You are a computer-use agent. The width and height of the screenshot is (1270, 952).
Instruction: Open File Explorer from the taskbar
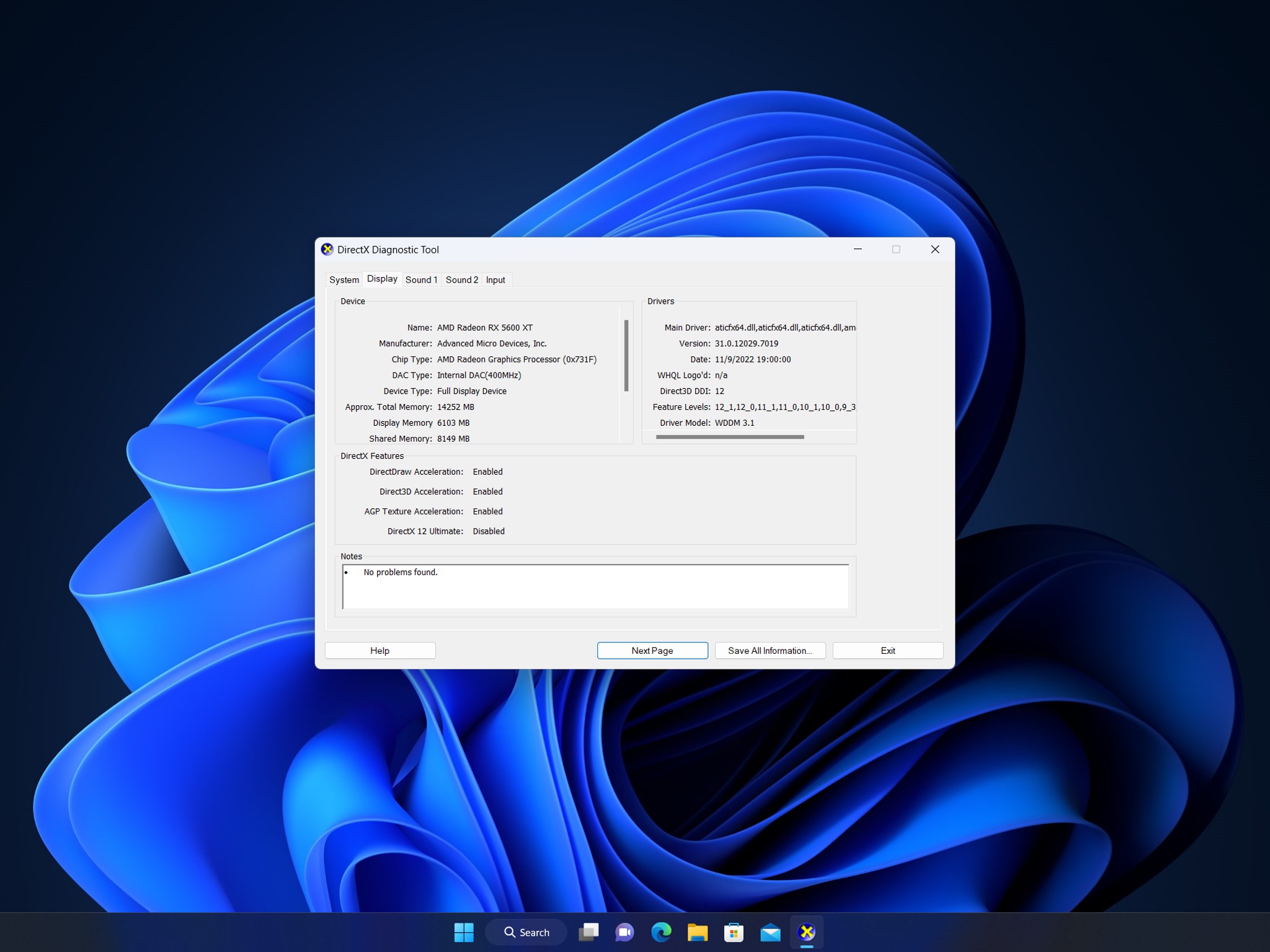[698, 932]
